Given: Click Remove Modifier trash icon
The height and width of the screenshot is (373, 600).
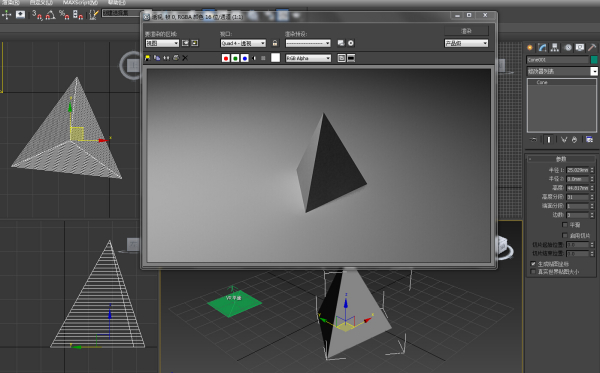Looking at the screenshot, I should [574, 140].
